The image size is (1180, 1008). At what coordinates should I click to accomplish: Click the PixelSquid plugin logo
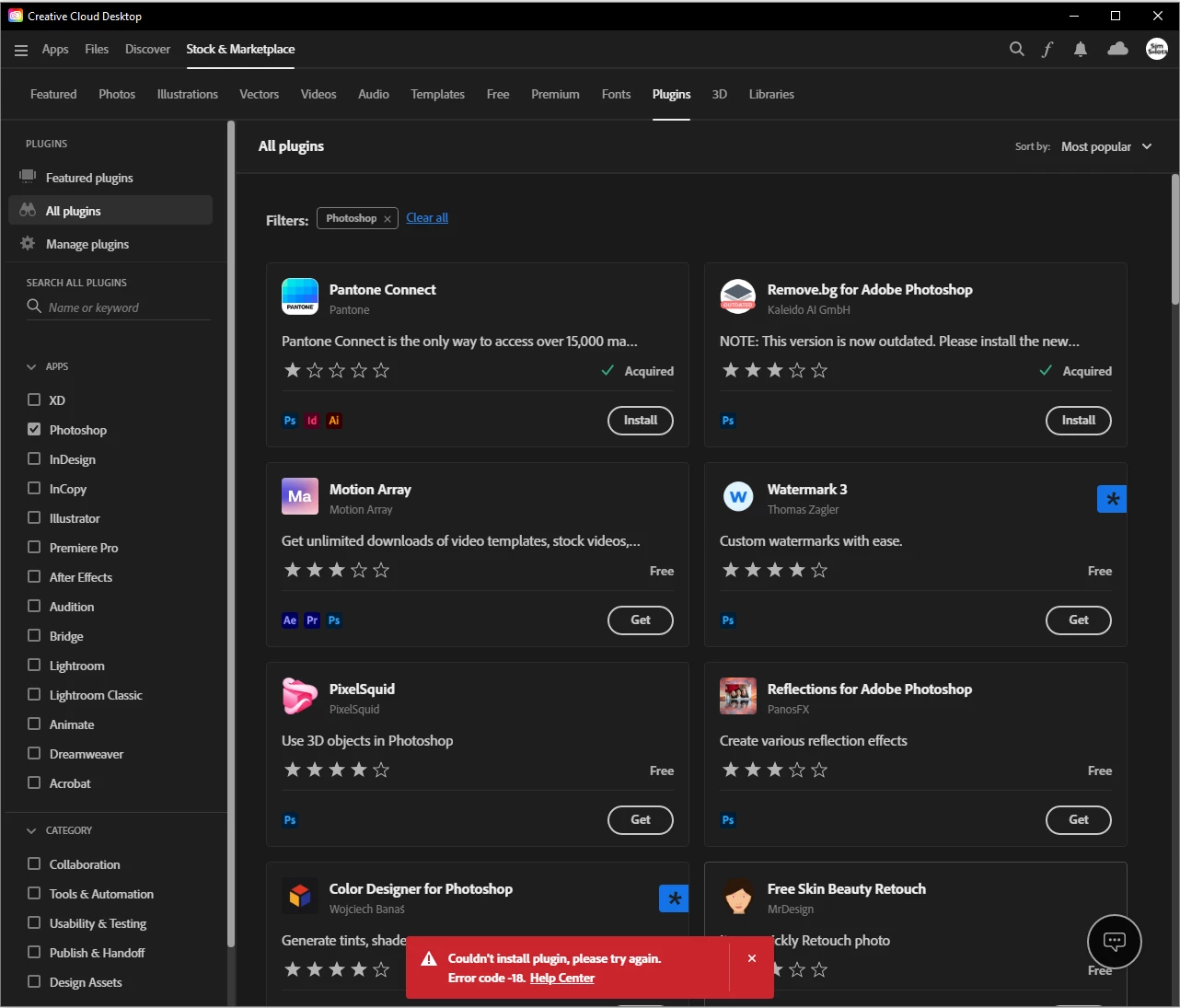pyautogui.click(x=300, y=696)
